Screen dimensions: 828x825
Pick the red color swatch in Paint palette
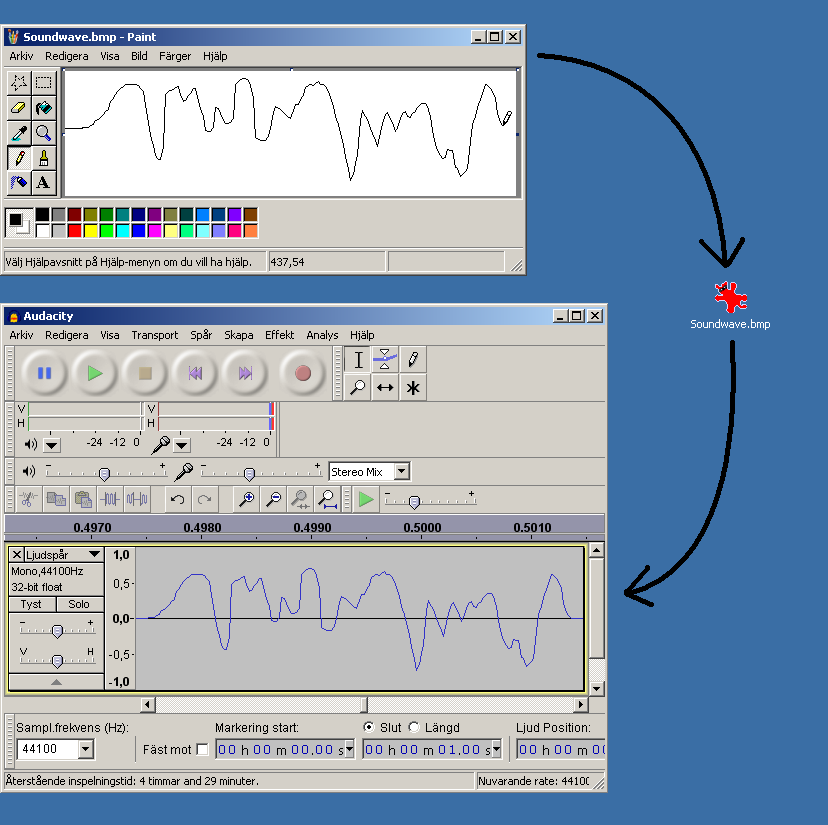[x=74, y=231]
